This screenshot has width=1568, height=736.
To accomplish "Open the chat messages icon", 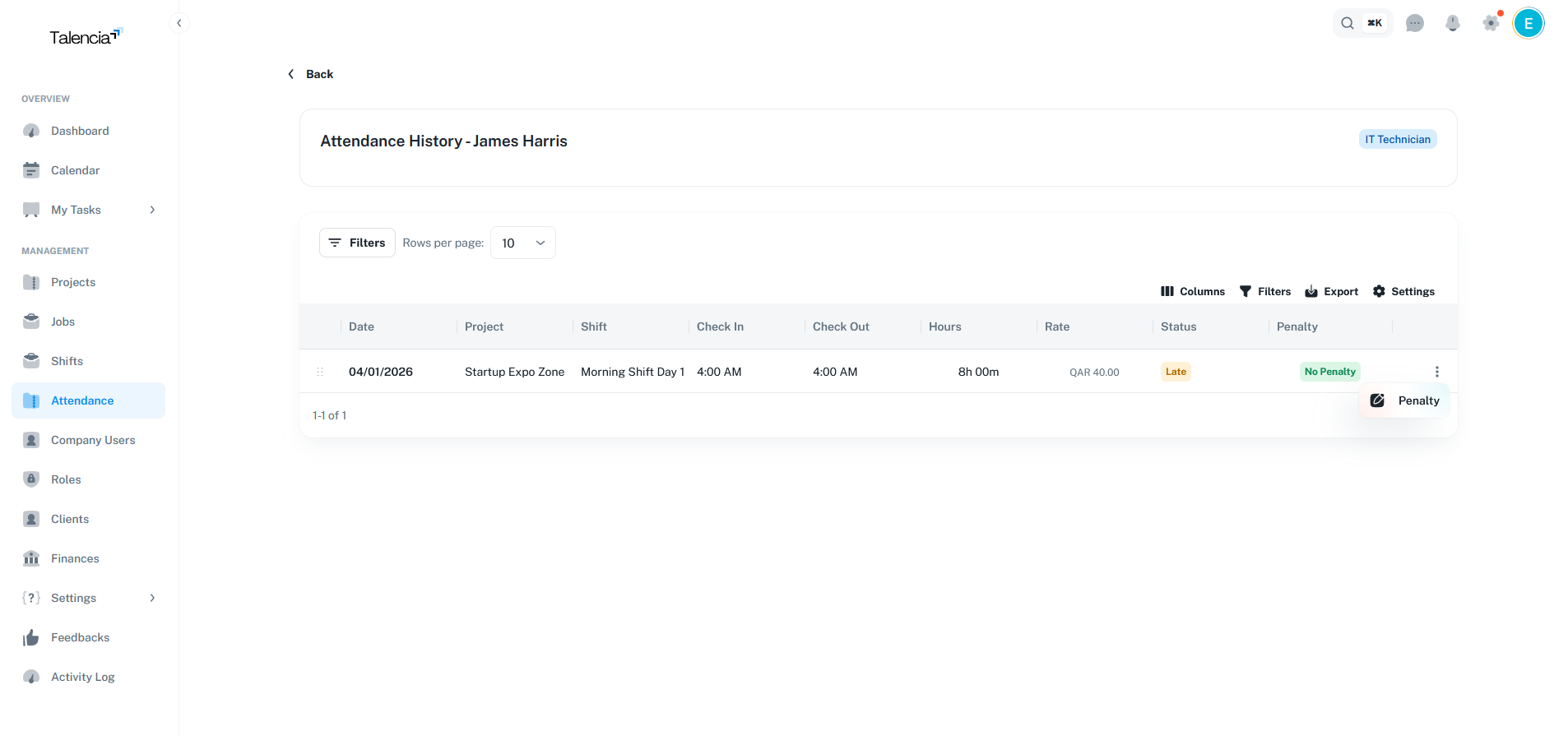I will point(1415,23).
